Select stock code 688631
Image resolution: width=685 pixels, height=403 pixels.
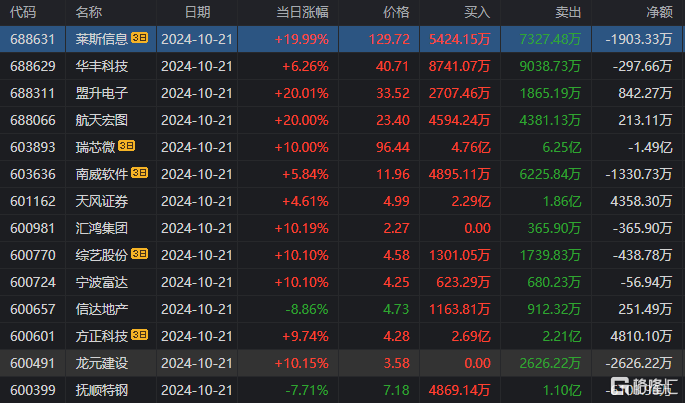click(32, 39)
